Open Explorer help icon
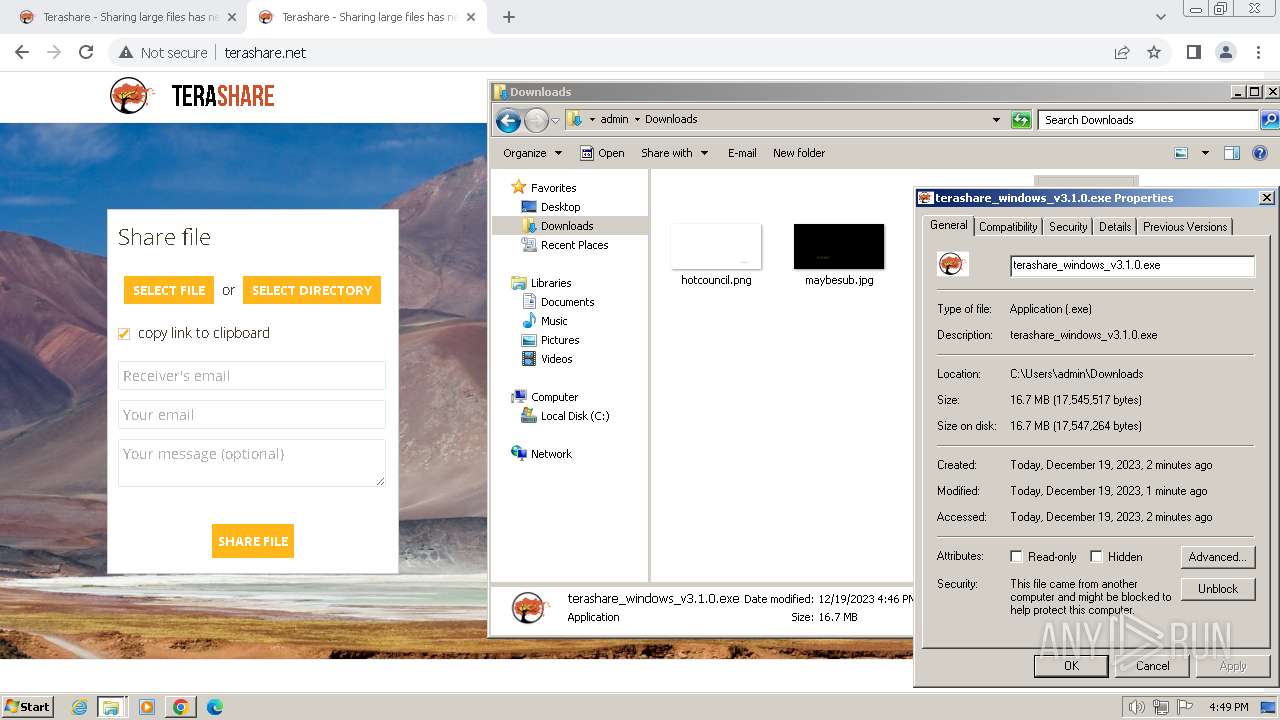Image resolution: width=1280 pixels, height=720 pixels. [1260, 153]
